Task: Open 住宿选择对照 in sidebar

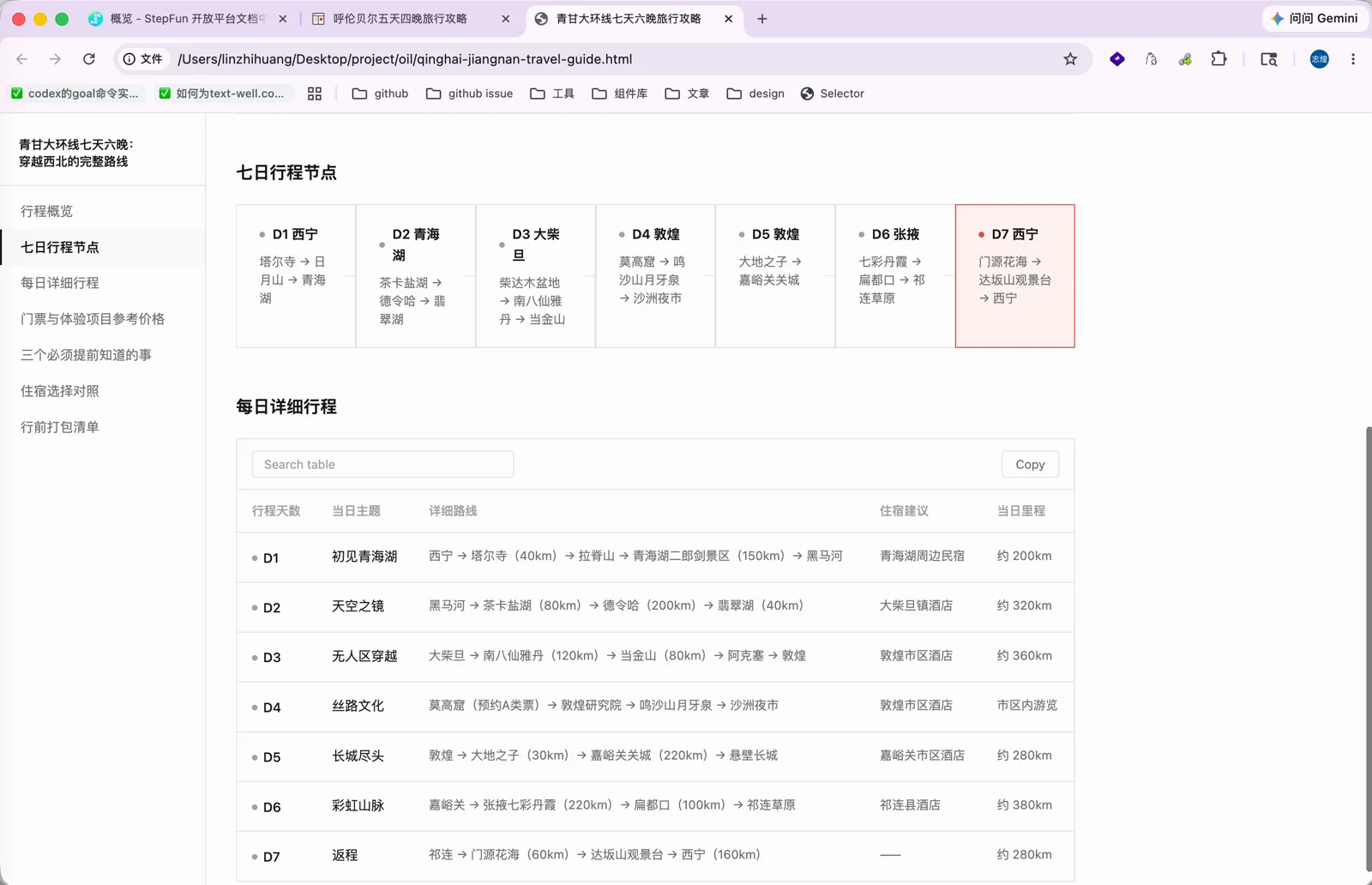Action: click(x=103, y=391)
